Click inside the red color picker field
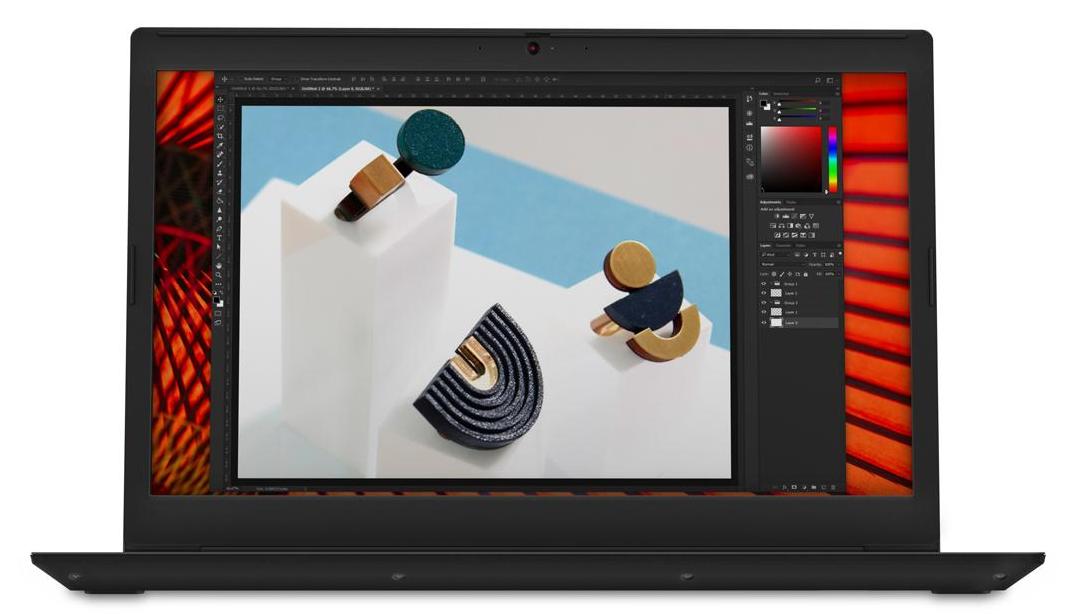Viewport: 1071px width, 616px height. click(790, 159)
